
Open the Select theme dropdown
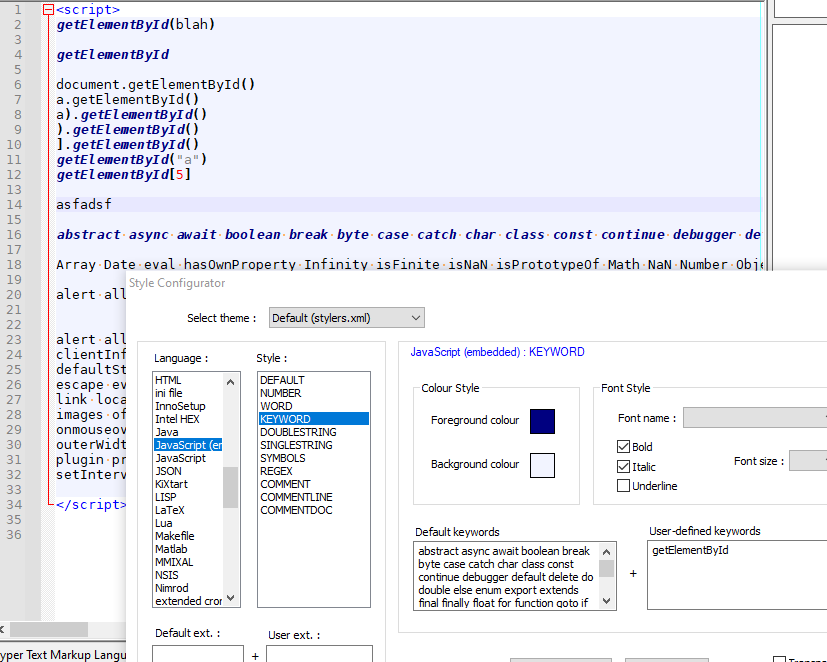tap(347, 318)
